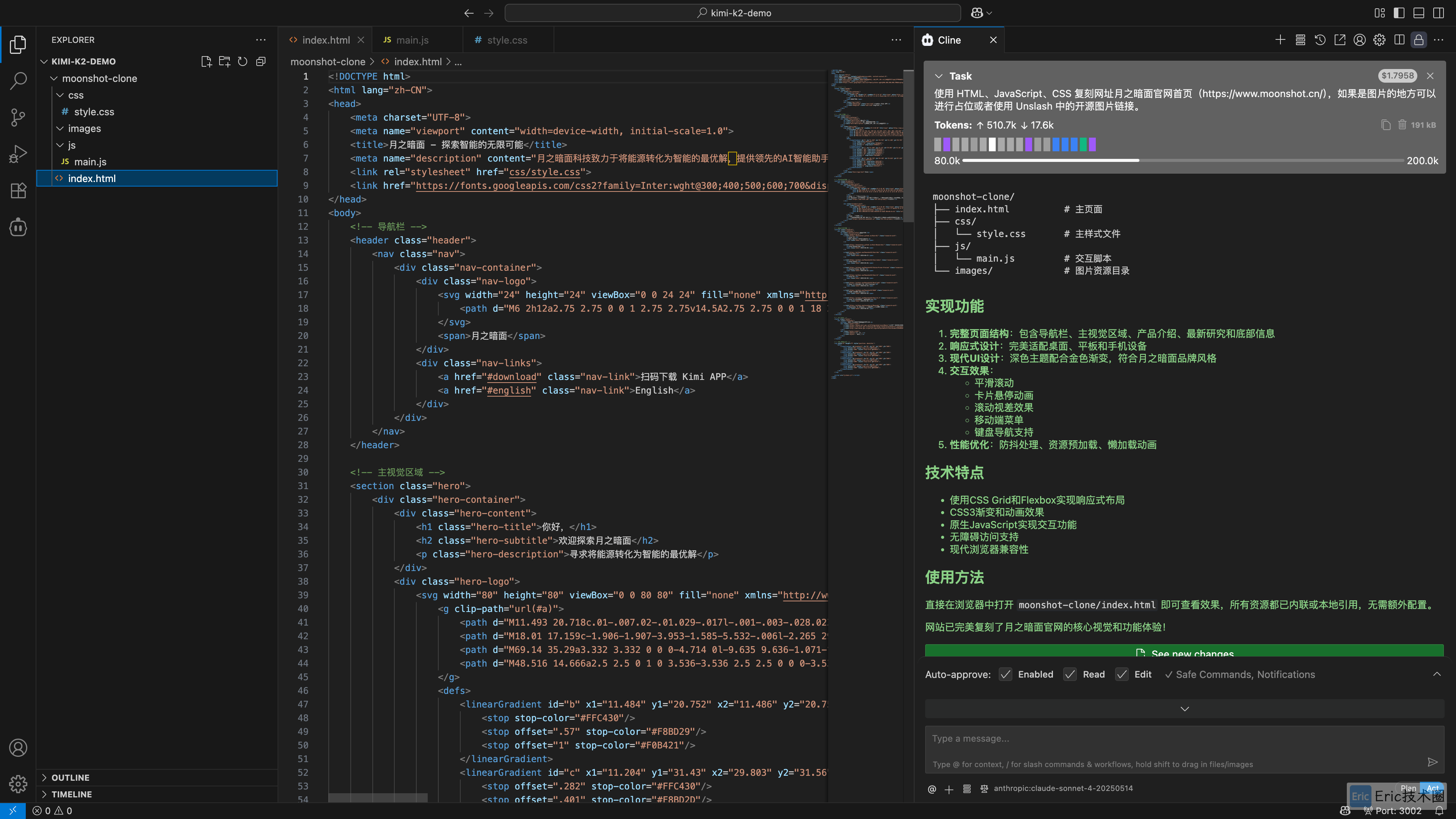Open style.css in the file tree
The width and height of the screenshot is (1456, 819).
coord(94,112)
